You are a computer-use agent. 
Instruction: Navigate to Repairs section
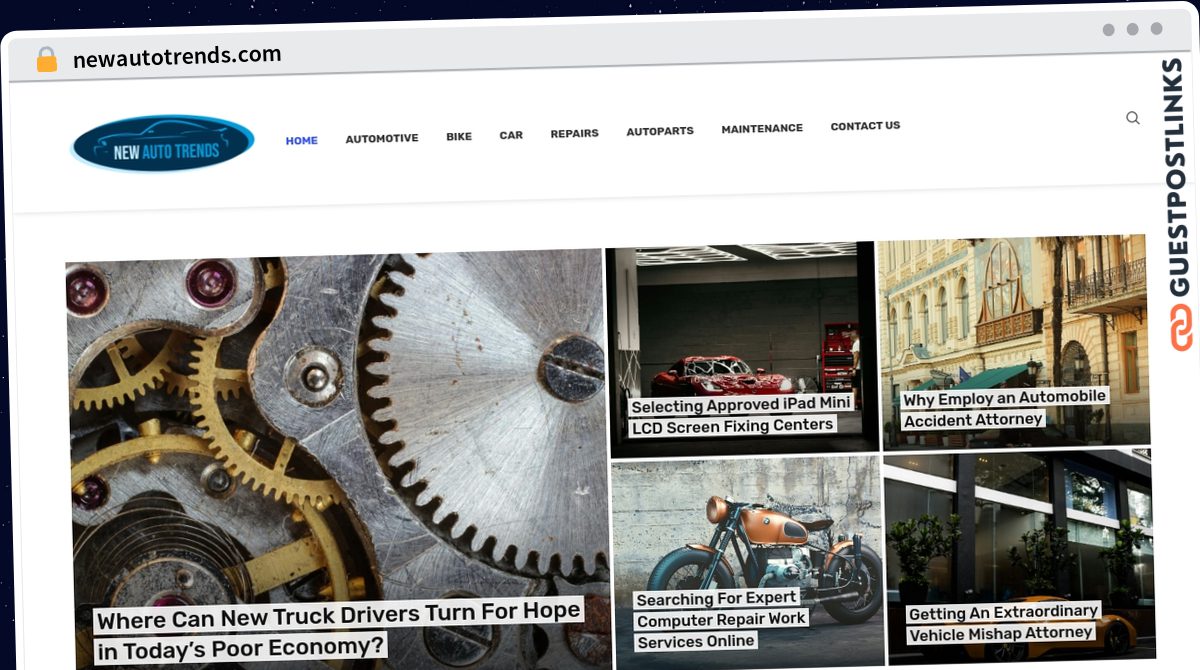pos(574,133)
